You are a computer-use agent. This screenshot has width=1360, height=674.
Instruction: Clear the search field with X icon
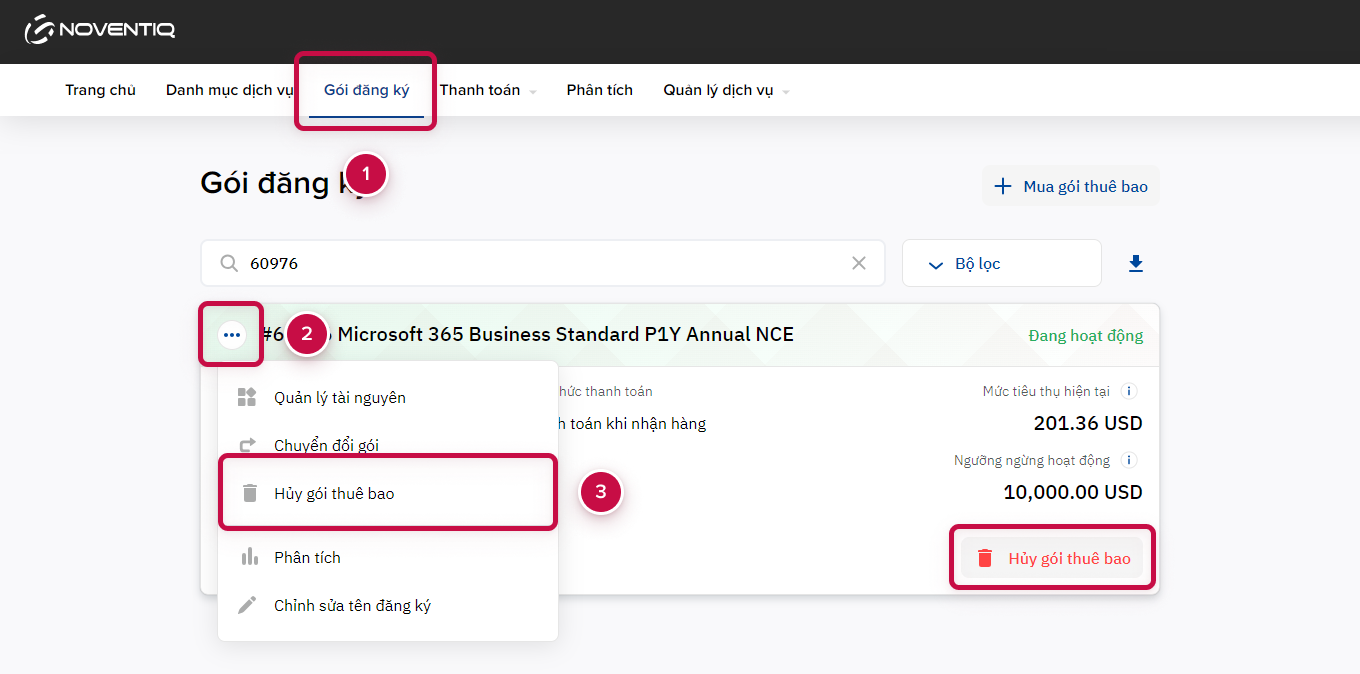pos(858,264)
